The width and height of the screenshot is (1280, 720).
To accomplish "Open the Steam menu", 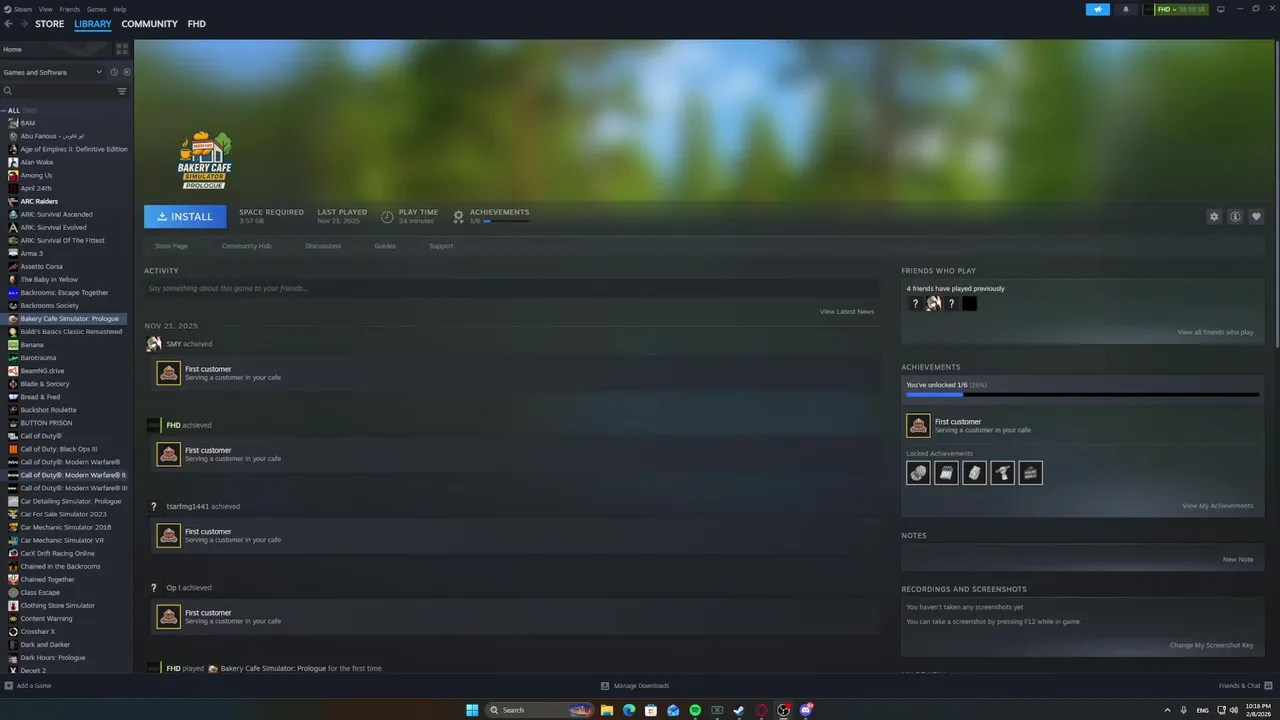I will [x=22, y=9].
